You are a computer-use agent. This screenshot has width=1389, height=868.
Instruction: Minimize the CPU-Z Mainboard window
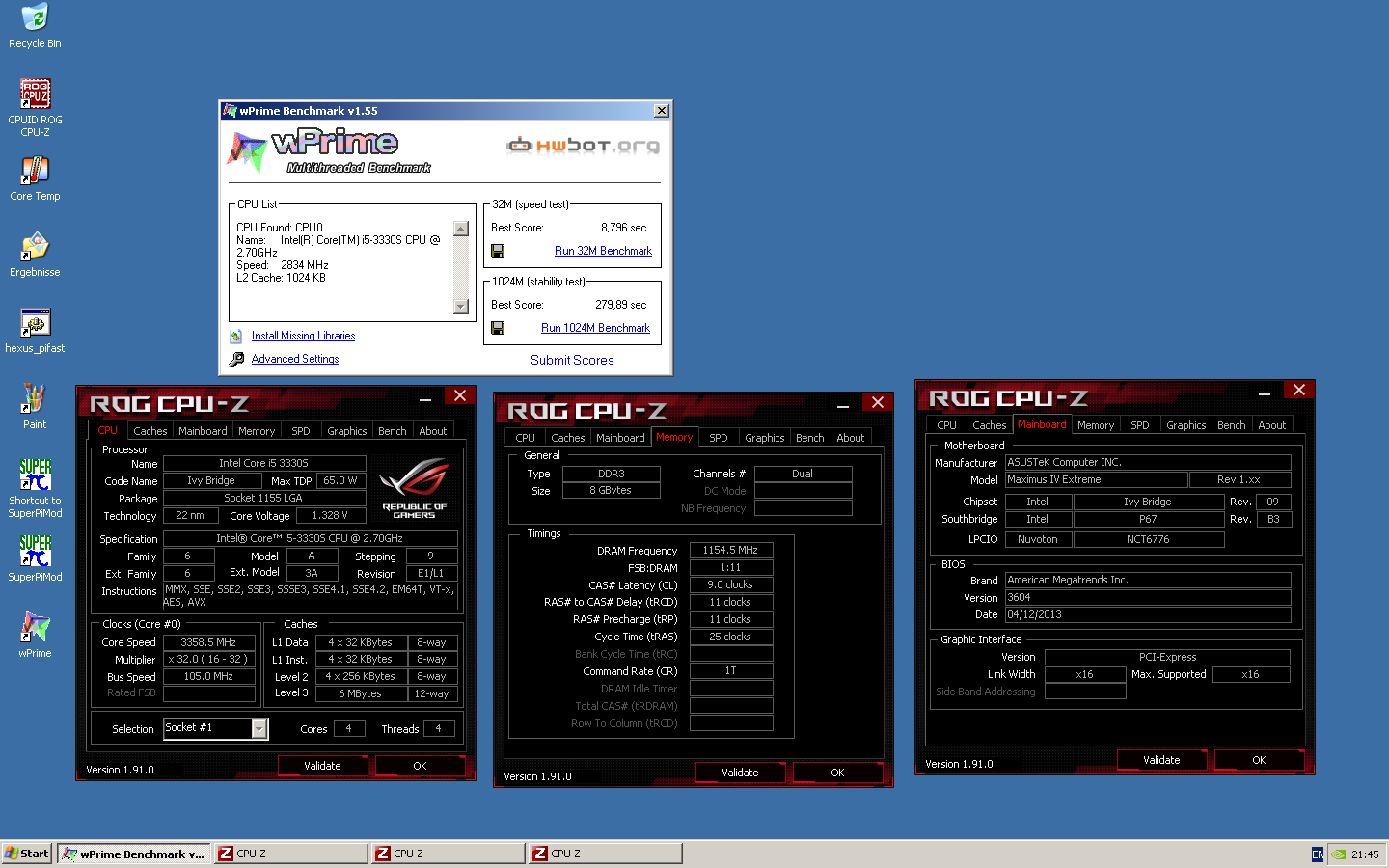[x=1265, y=391]
